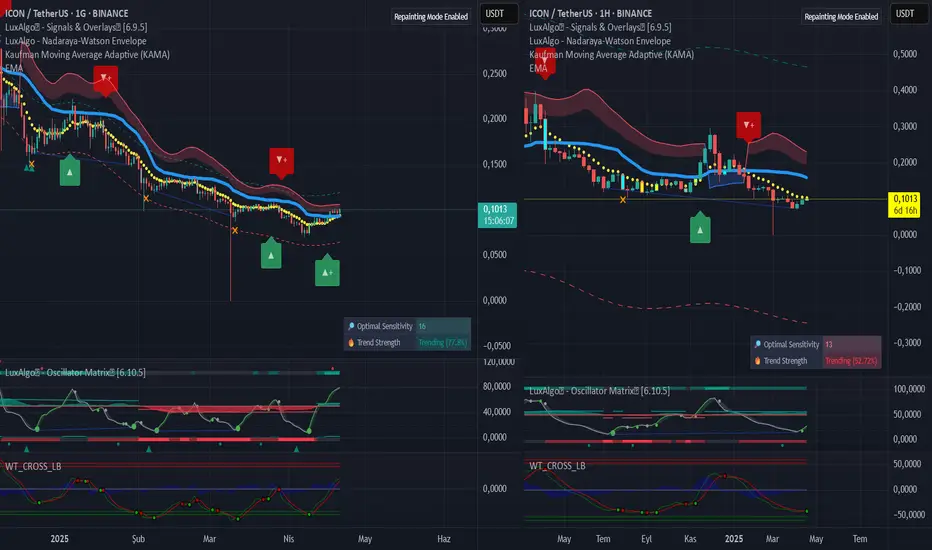The image size is (932, 550).
Task: Select the Oscillator Matrix legend on the 1G chart
Action: point(75,372)
